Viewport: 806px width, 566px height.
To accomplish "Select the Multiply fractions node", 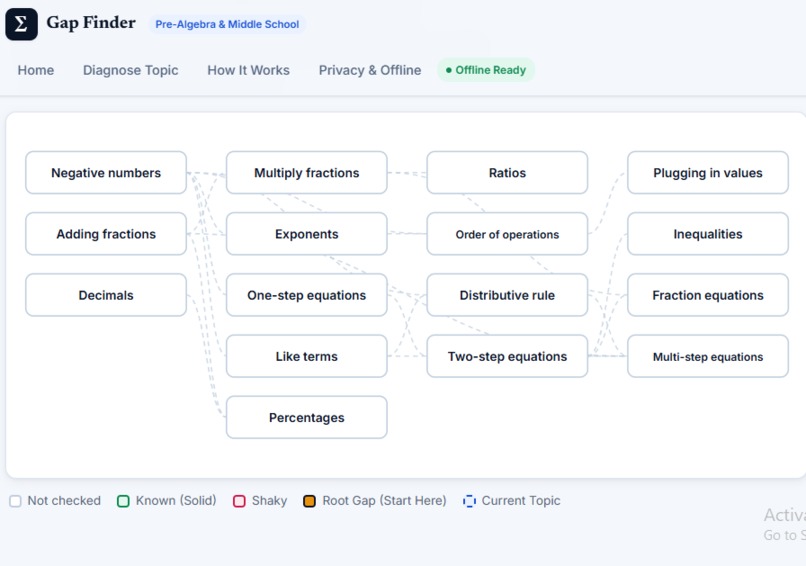I will click(x=306, y=173).
